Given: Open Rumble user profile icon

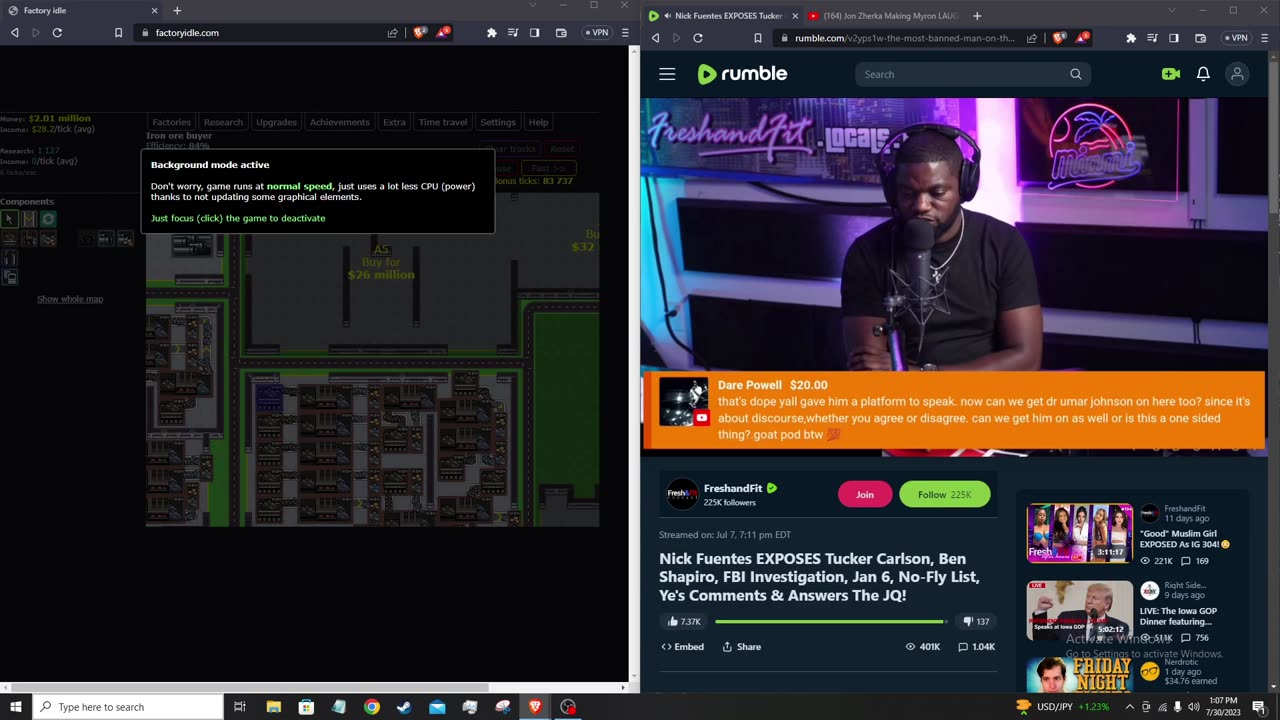Looking at the screenshot, I should pyautogui.click(x=1237, y=74).
